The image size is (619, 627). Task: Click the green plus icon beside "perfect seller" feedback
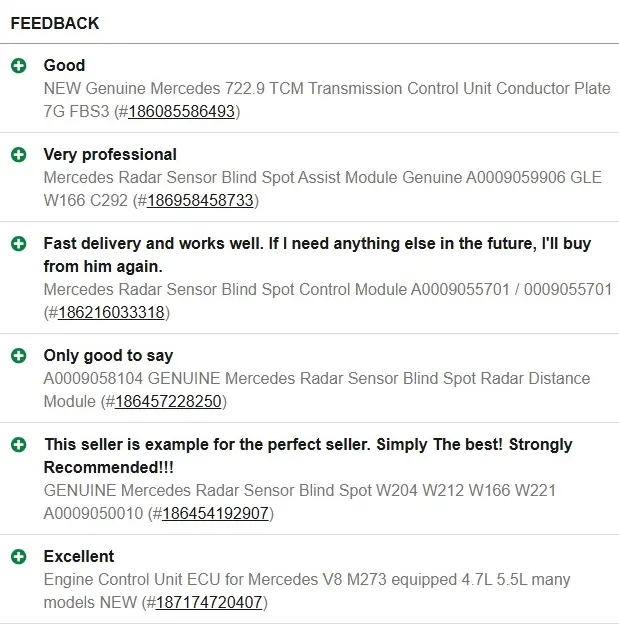pyautogui.click(x=18, y=445)
